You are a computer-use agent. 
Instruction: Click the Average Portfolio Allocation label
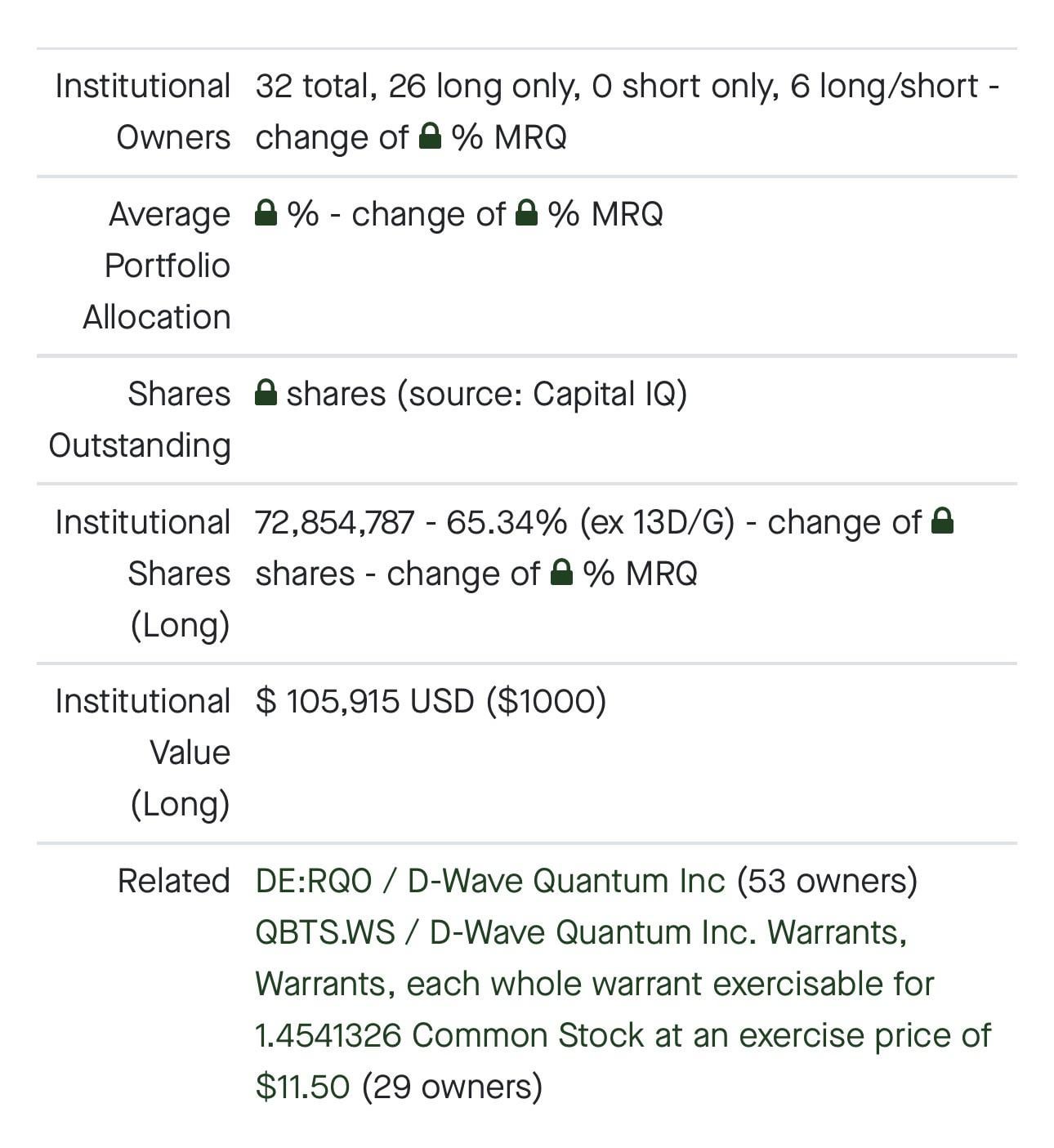[157, 266]
